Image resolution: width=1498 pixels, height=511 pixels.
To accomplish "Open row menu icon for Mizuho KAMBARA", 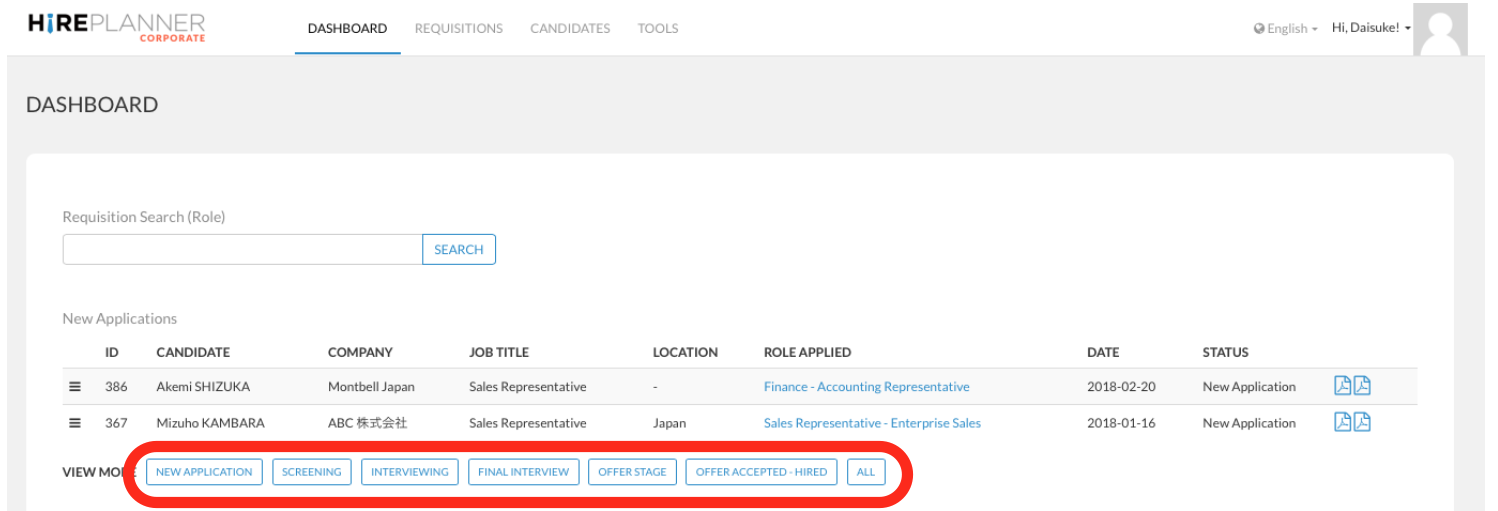I will click(x=75, y=423).
